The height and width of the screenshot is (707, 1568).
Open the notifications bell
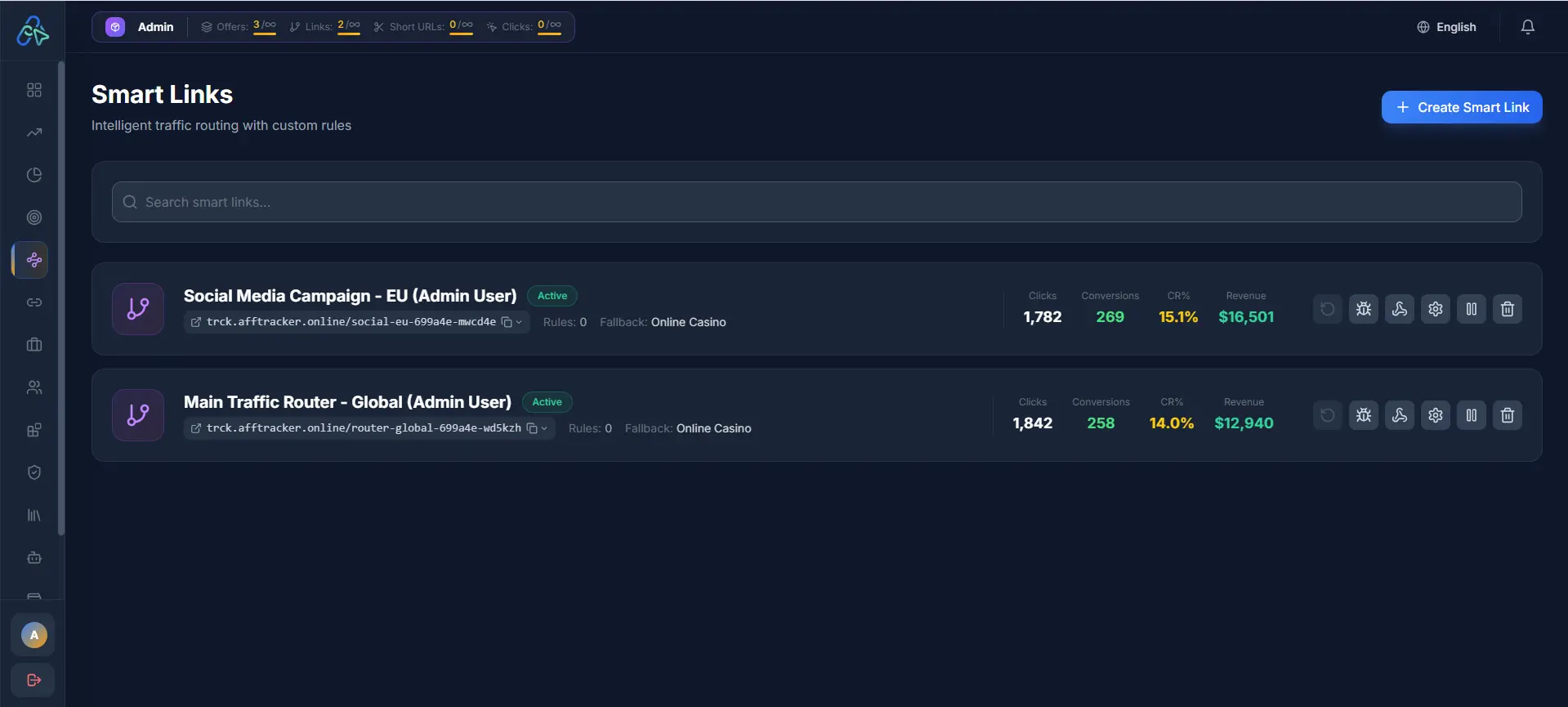point(1527,27)
